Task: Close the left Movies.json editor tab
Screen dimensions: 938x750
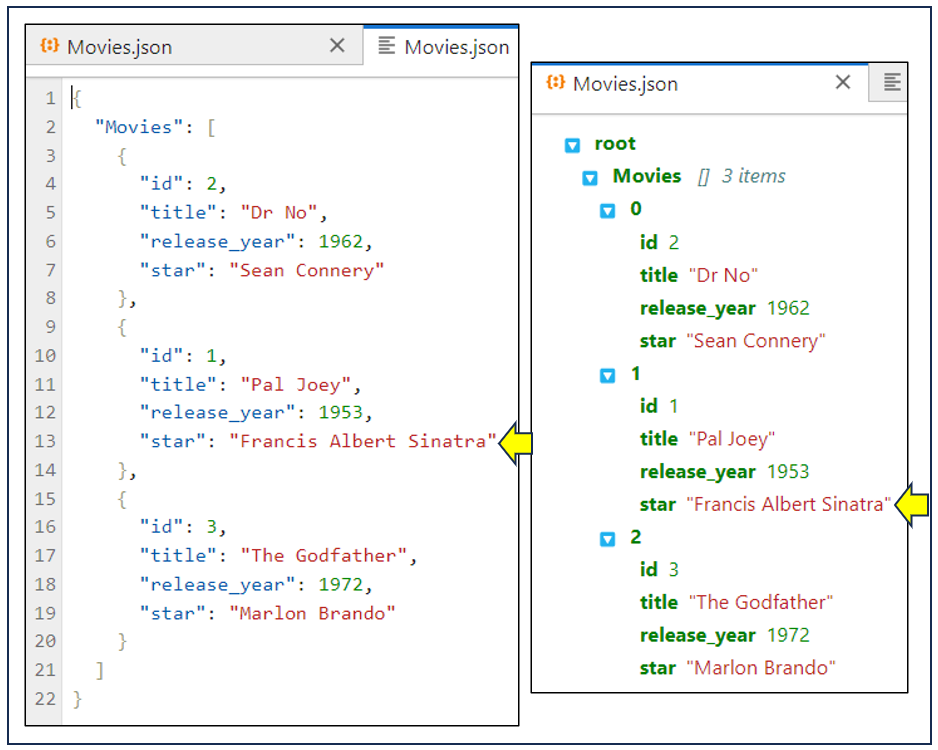Action: tap(337, 46)
